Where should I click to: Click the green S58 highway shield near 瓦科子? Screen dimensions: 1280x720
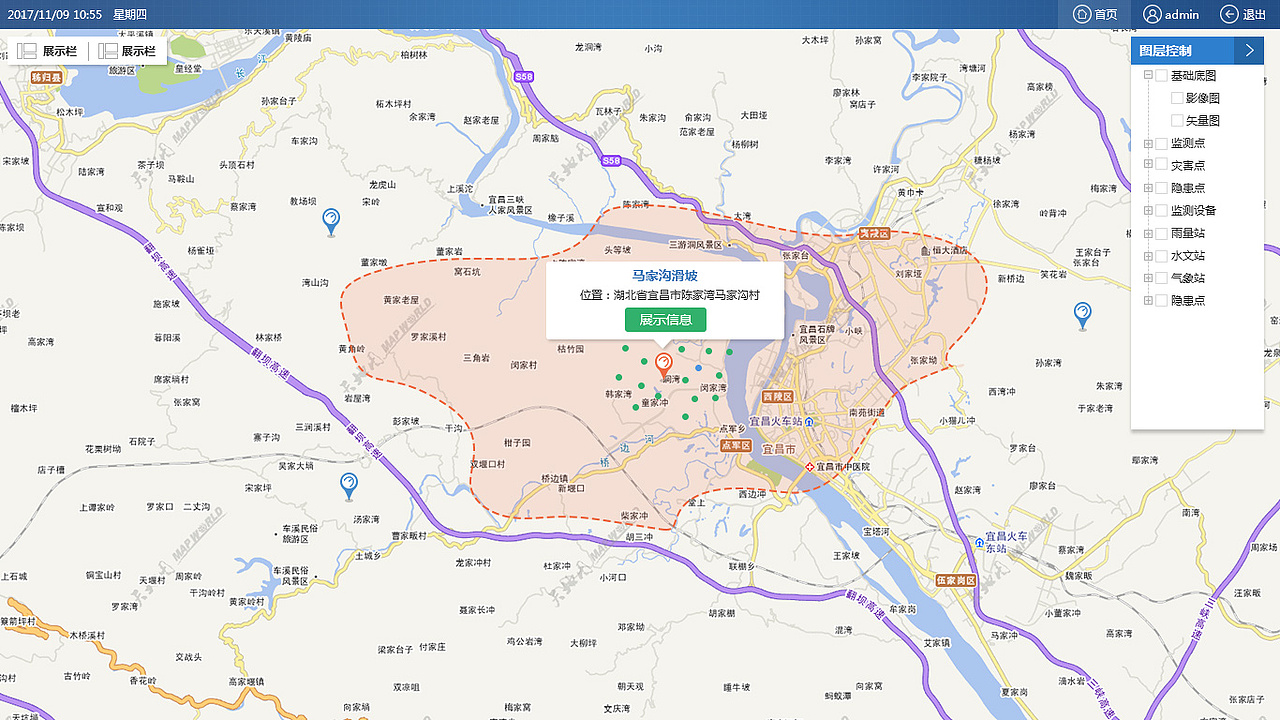point(611,161)
